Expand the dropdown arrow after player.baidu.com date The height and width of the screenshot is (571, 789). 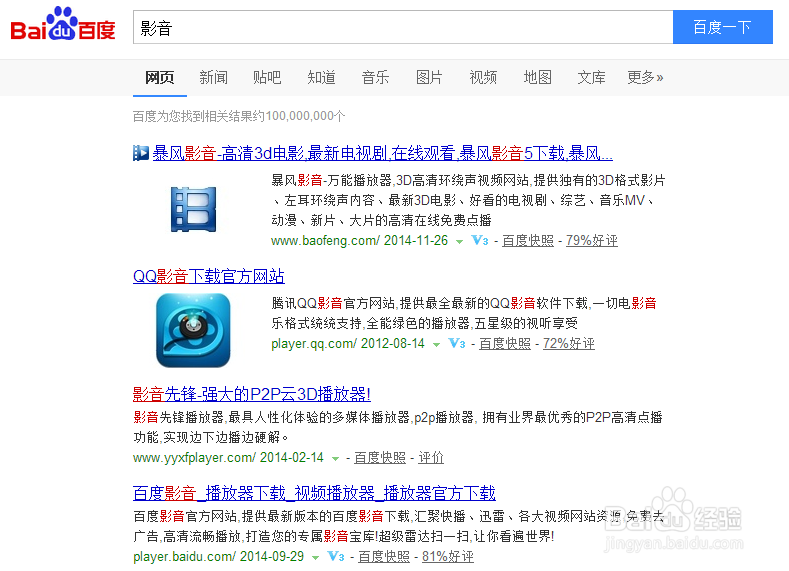(315, 557)
